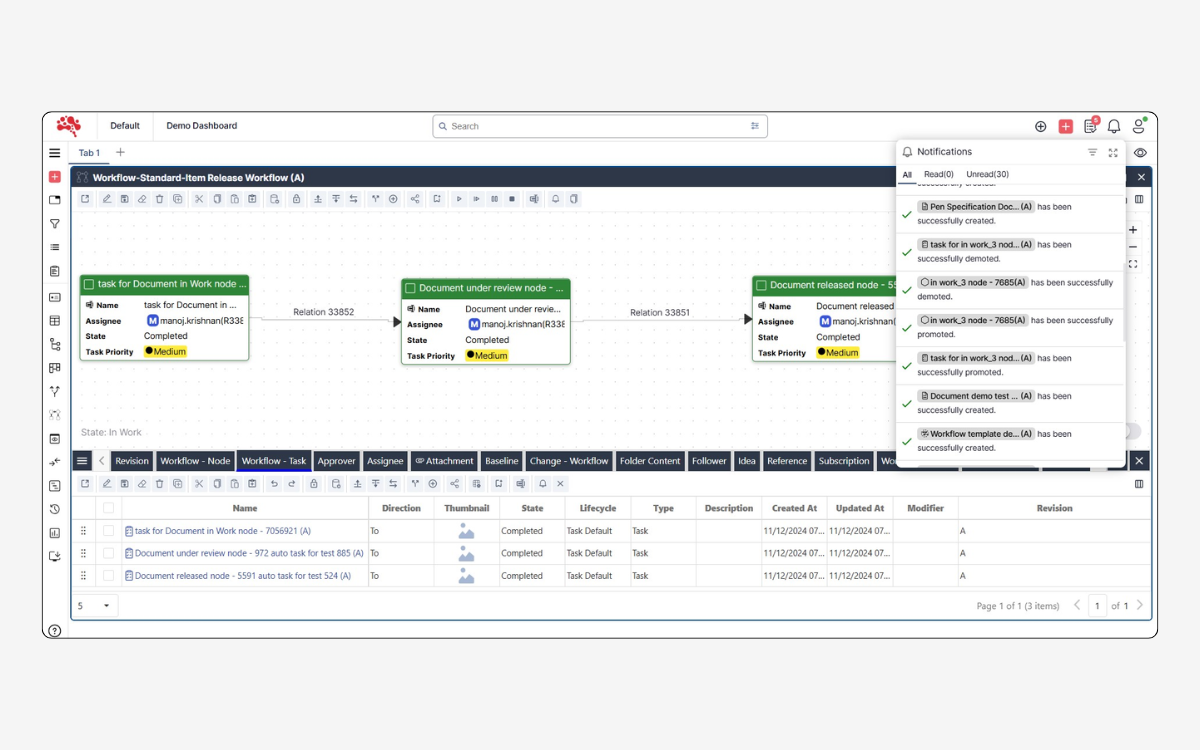Open the search filter options icon

click(x=755, y=126)
